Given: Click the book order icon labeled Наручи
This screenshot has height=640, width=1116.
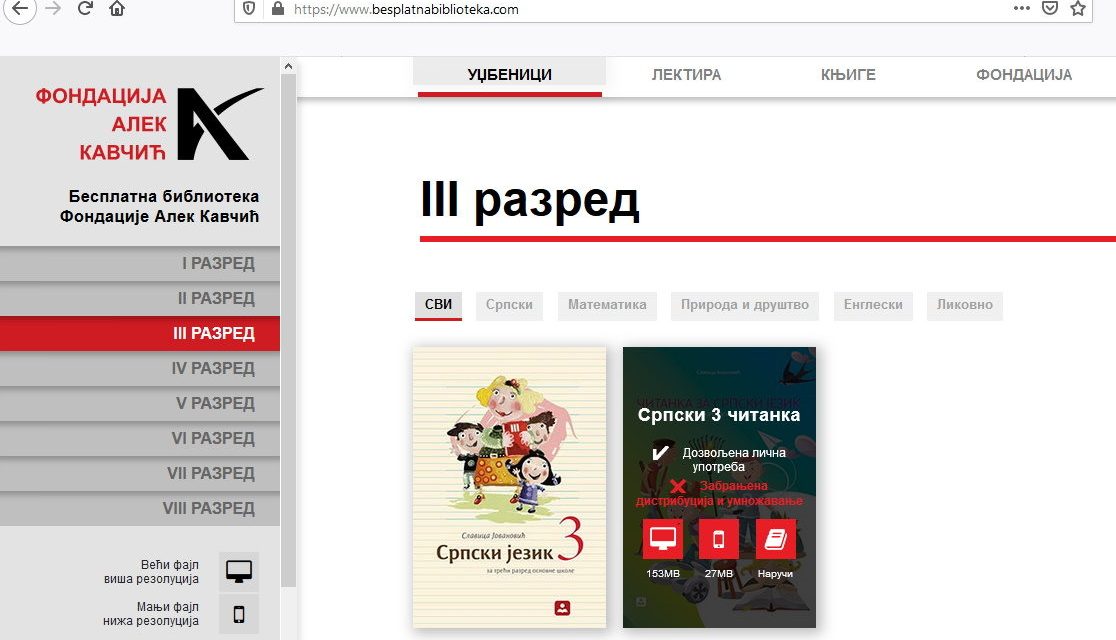Looking at the screenshot, I should pyautogui.click(x=775, y=539).
